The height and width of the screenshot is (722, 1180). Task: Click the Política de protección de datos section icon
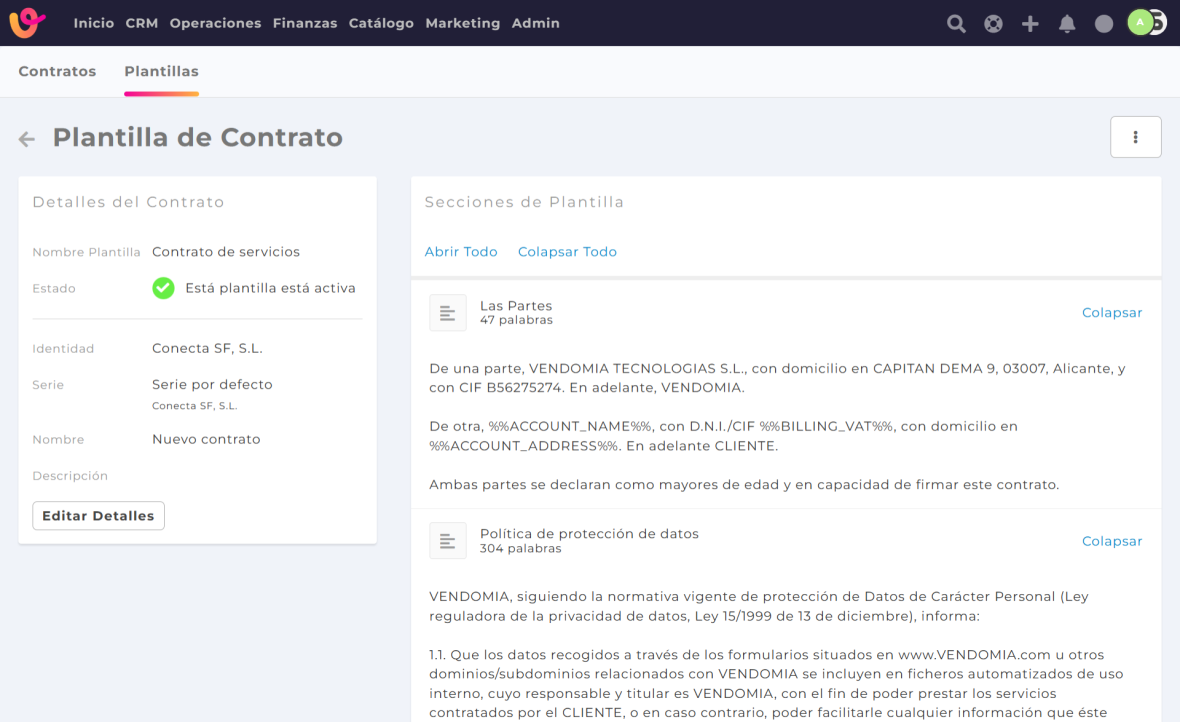coord(448,541)
